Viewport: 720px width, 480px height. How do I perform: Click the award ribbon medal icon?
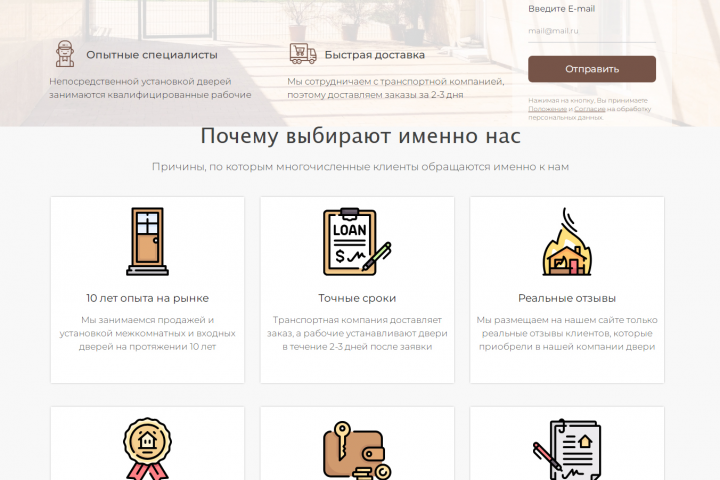point(147,448)
